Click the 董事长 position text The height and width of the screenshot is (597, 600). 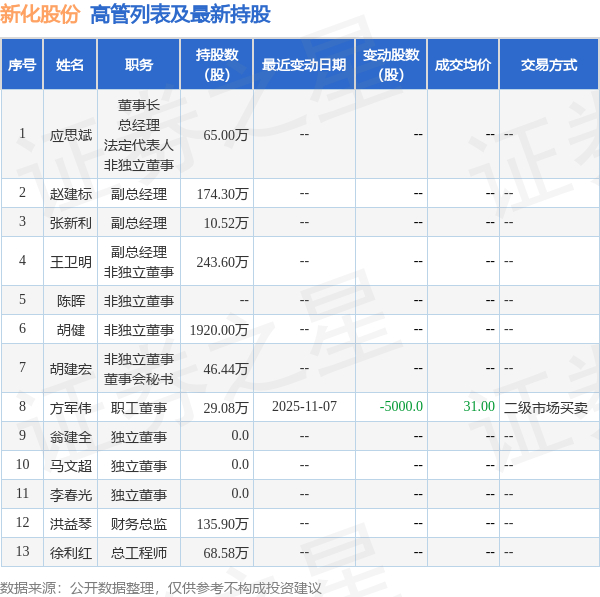point(139,105)
